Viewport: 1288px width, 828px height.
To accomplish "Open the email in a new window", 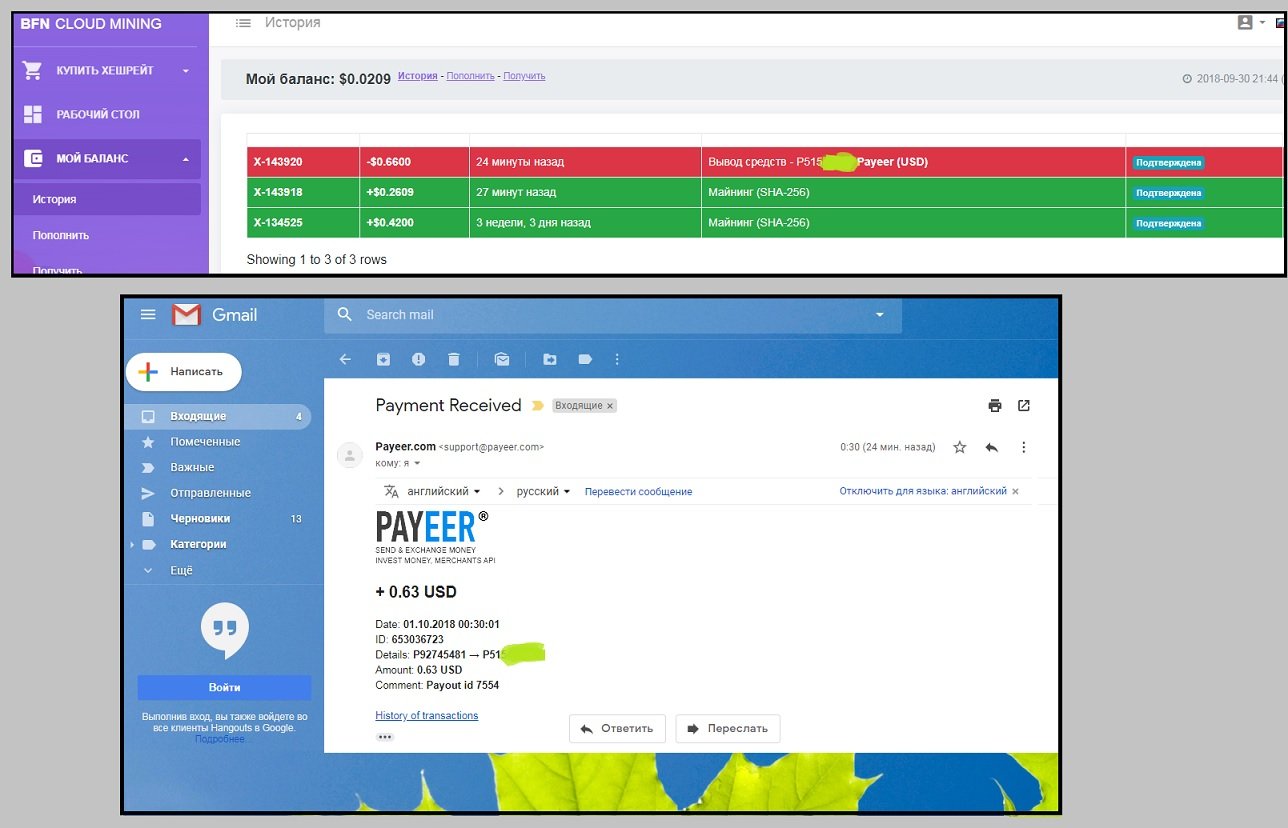I will pos(1024,405).
